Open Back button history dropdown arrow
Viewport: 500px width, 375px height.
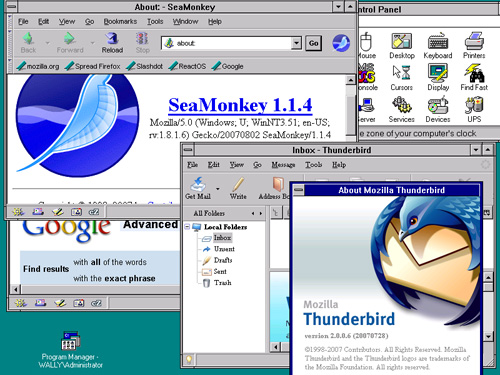point(47,43)
